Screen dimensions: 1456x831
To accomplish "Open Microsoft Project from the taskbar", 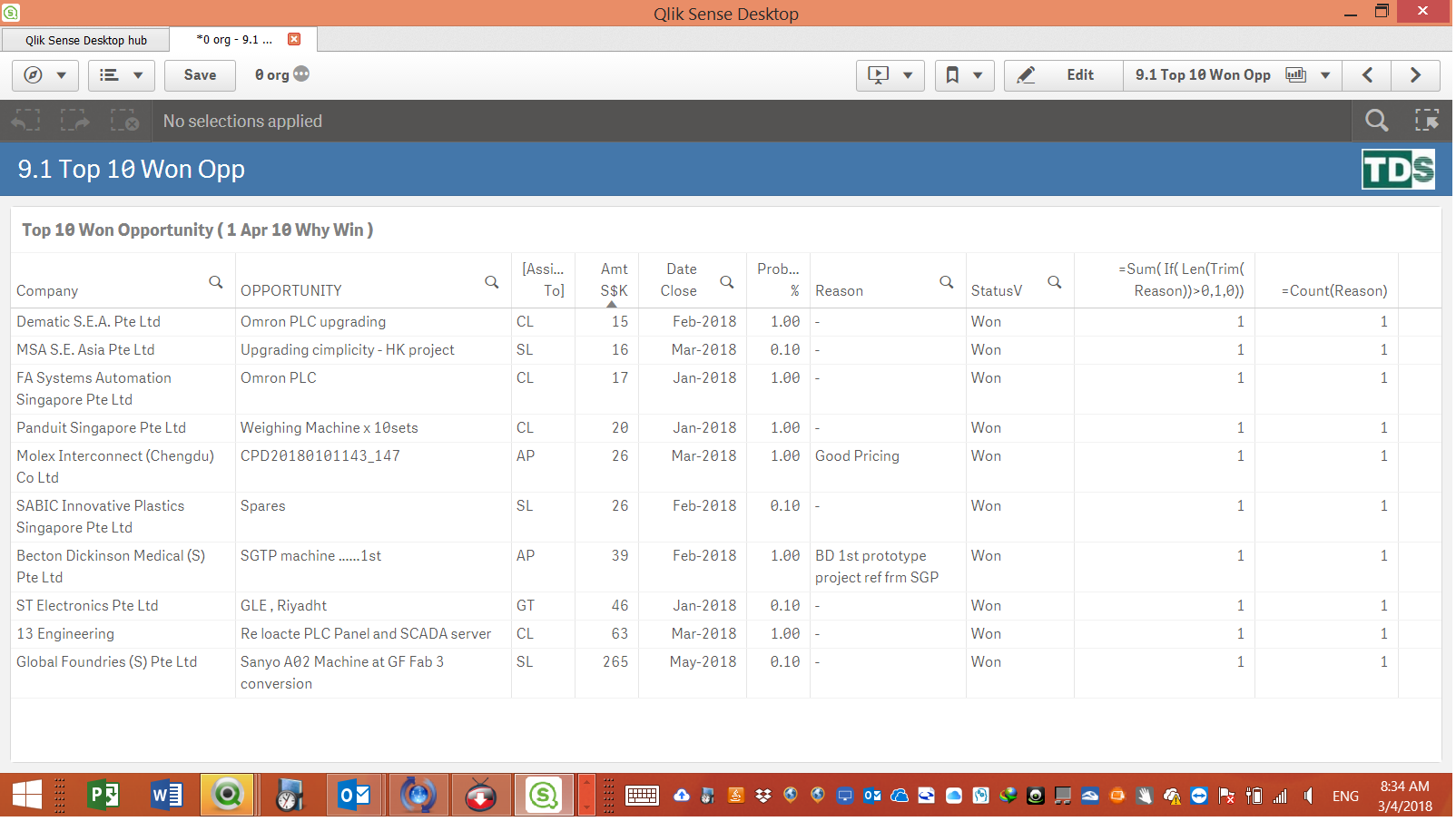I will [103, 796].
